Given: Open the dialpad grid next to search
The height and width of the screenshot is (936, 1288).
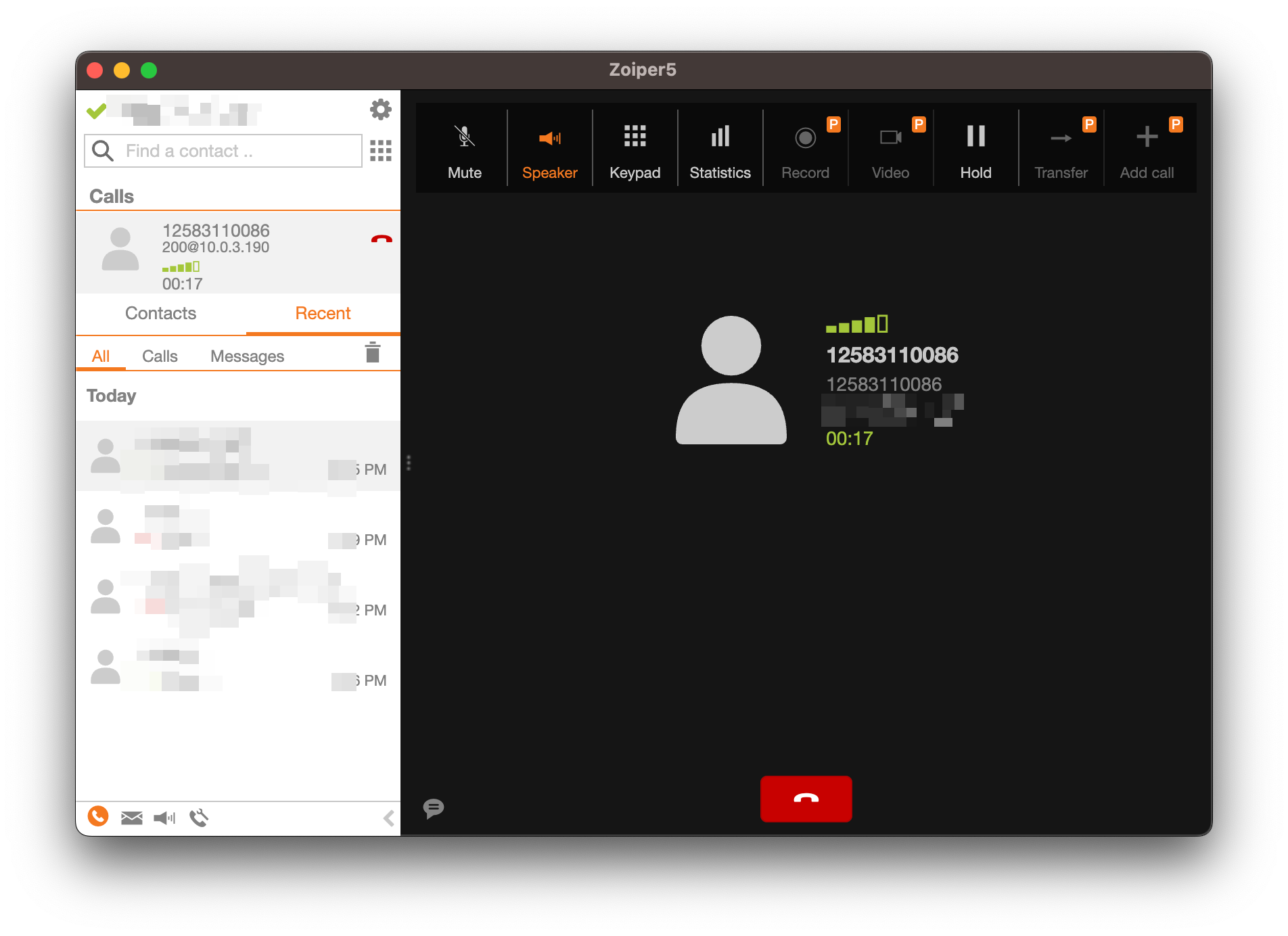Looking at the screenshot, I should [x=380, y=151].
